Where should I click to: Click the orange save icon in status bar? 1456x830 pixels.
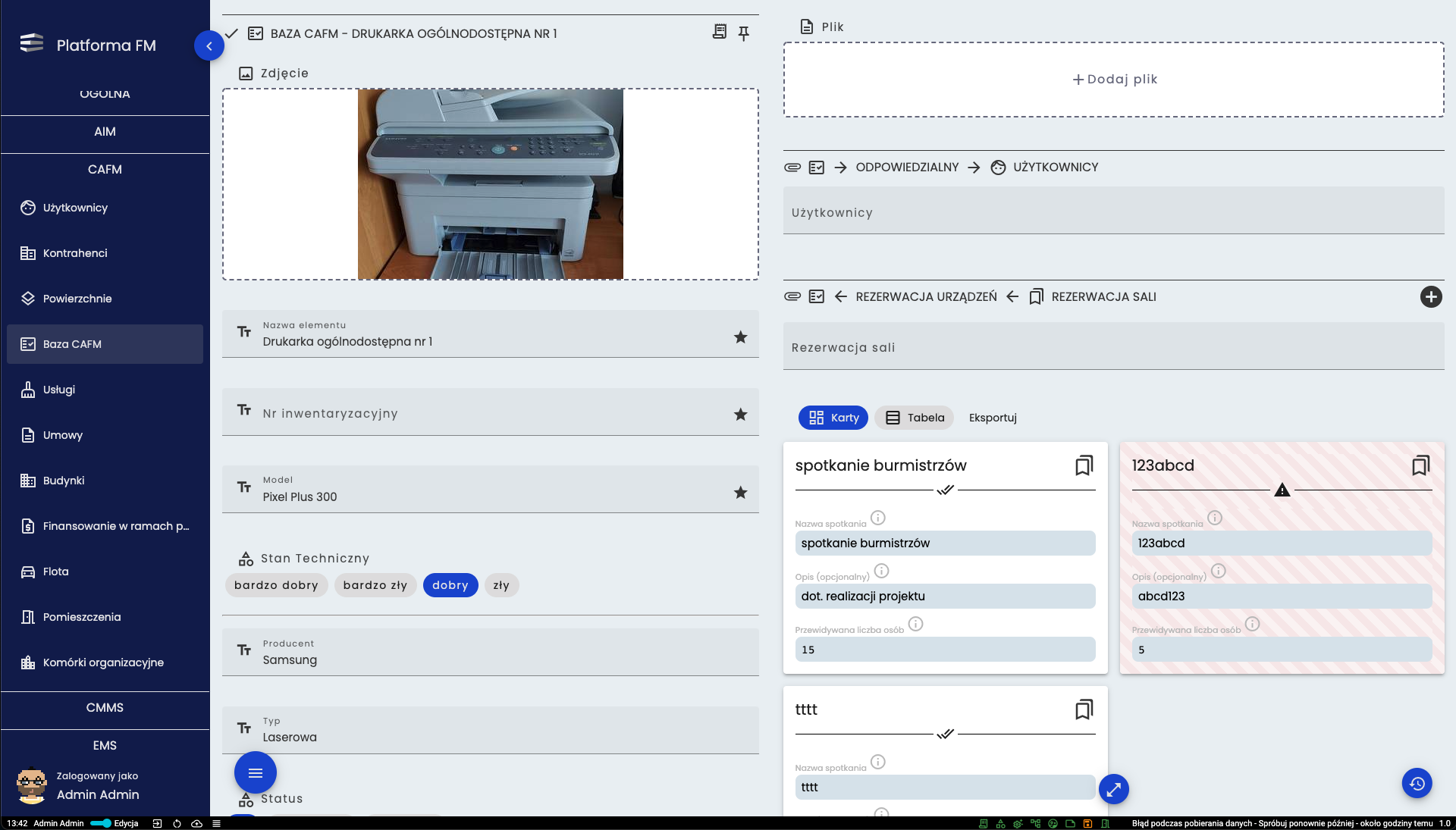1087,823
